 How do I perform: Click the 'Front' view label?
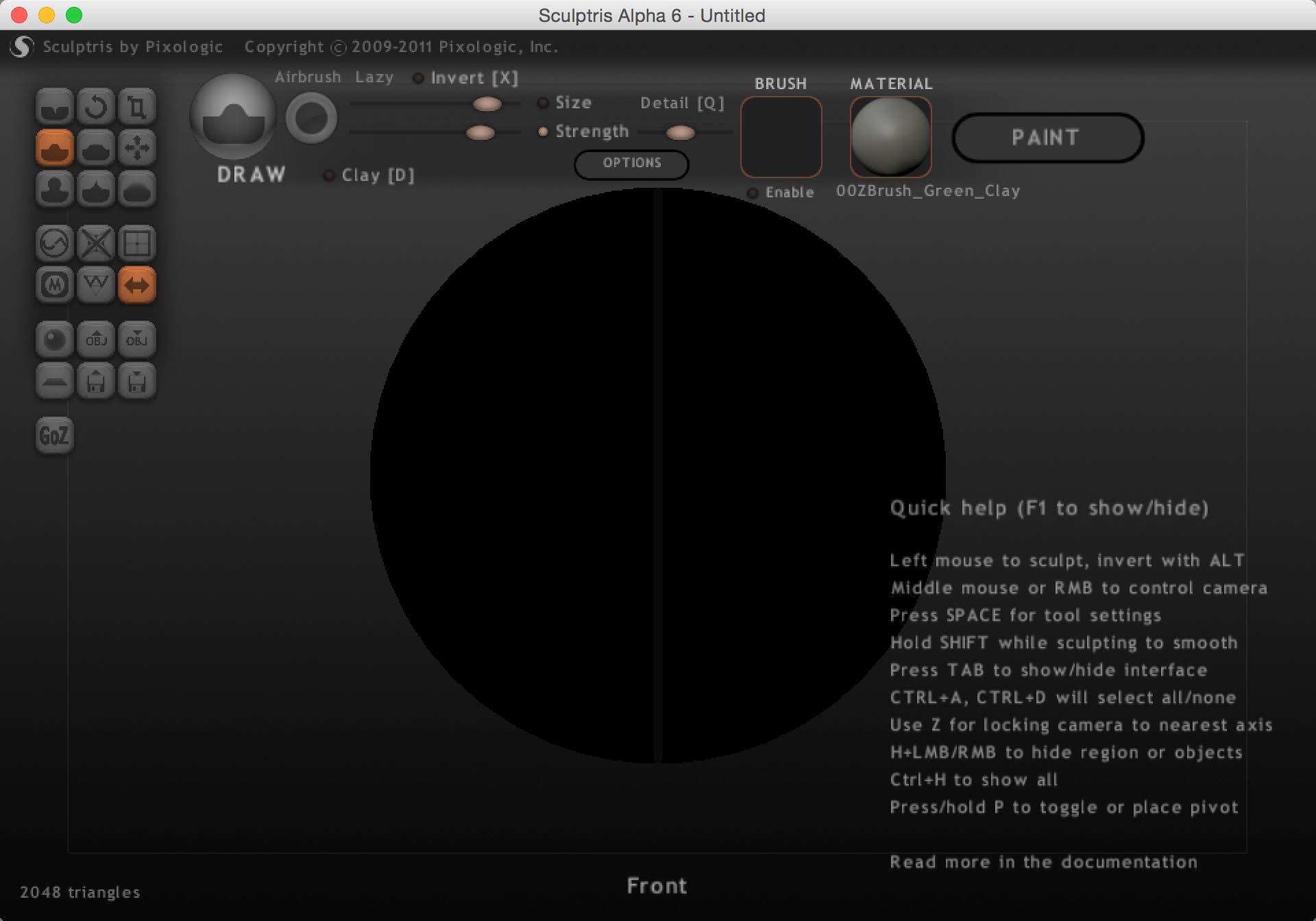click(657, 885)
